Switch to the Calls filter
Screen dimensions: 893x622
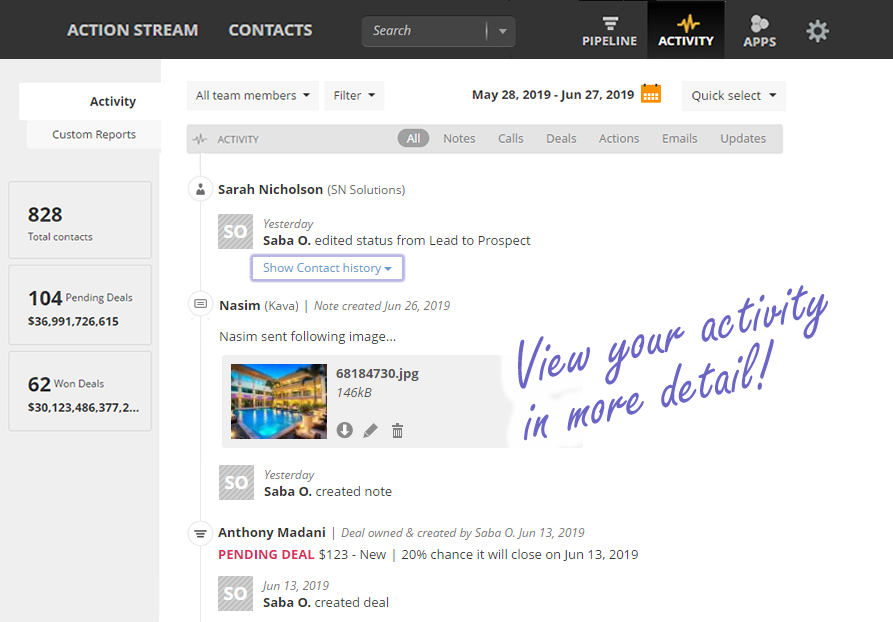(510, 138)
